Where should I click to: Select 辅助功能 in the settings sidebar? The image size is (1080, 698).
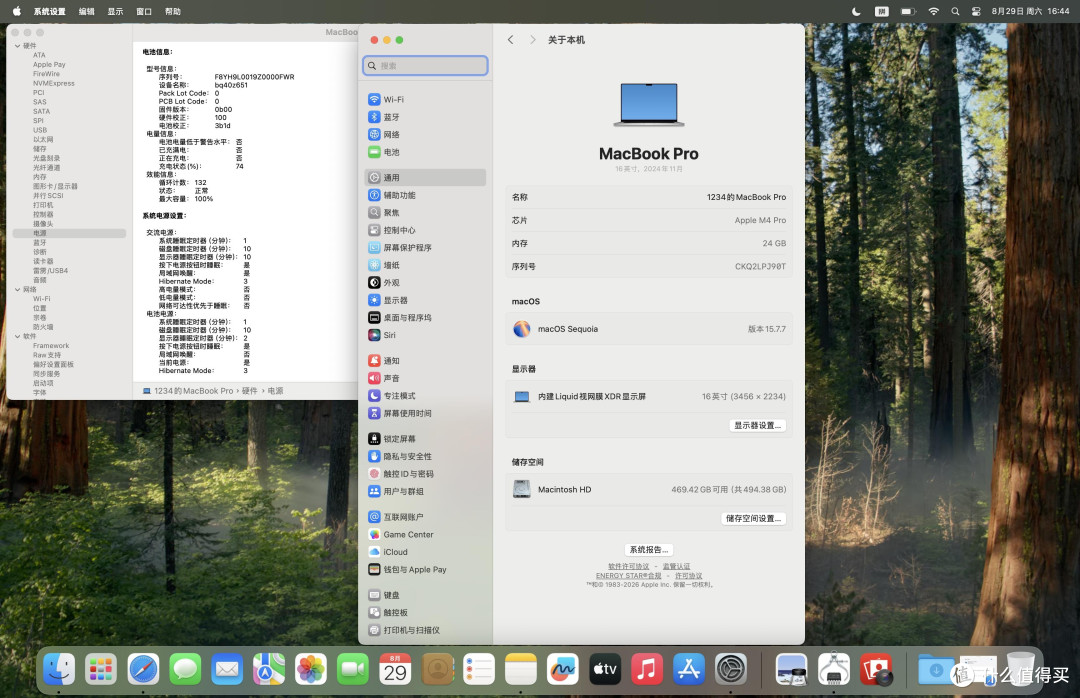point(425,195)
